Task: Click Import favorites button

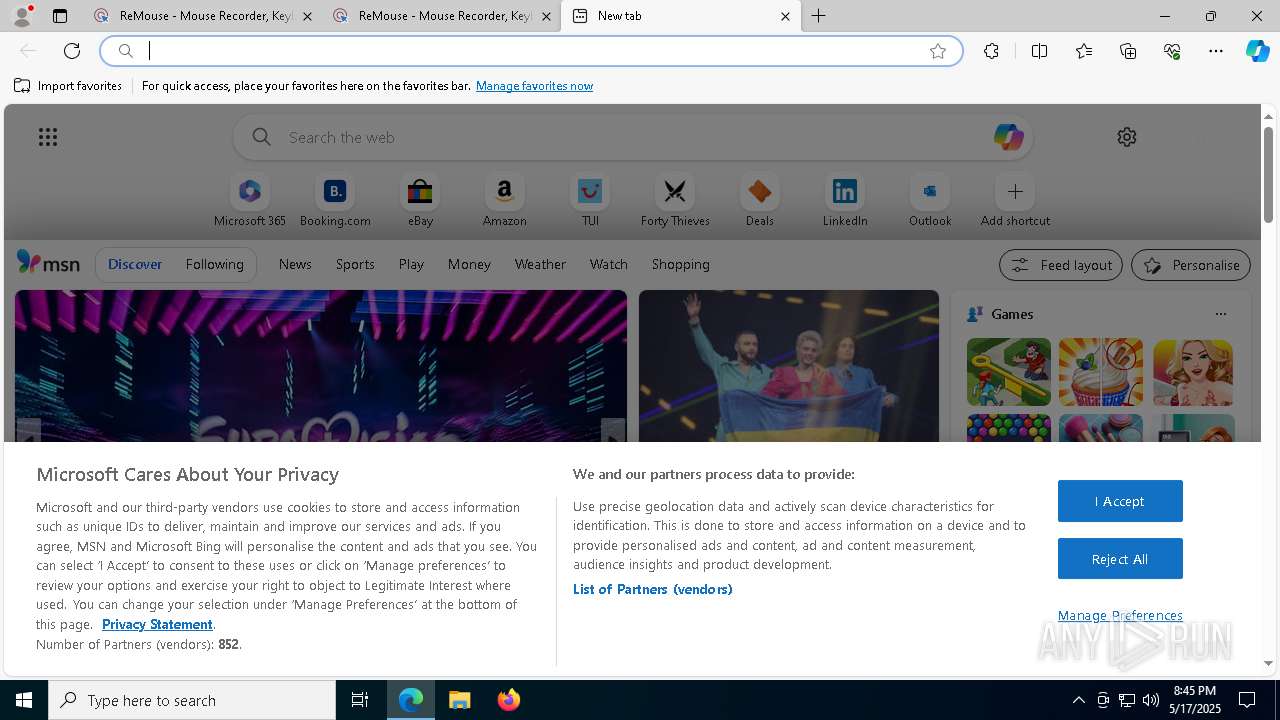Action: point(68,86)
